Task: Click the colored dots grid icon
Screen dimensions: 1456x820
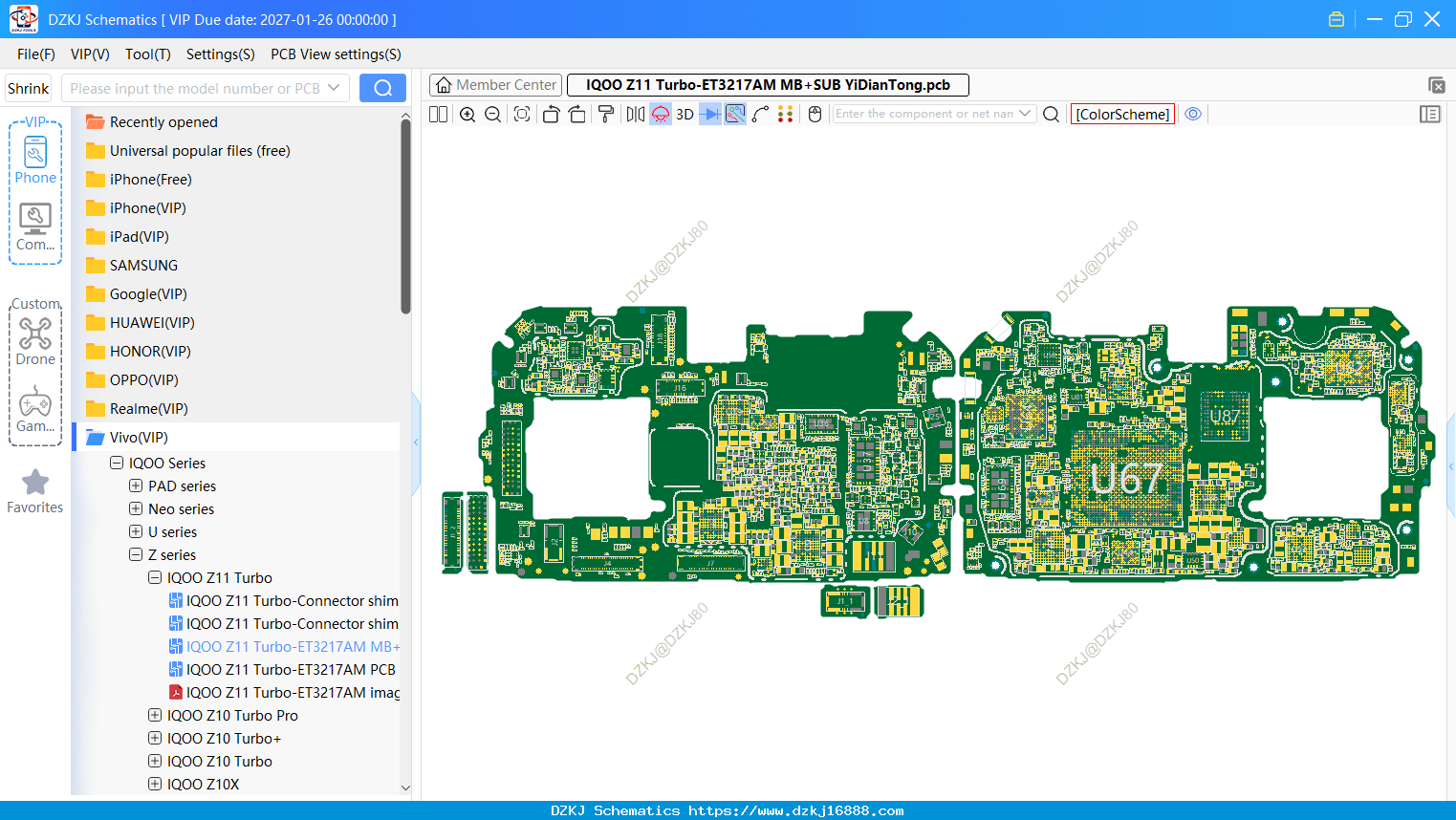Action: (785, 115)
